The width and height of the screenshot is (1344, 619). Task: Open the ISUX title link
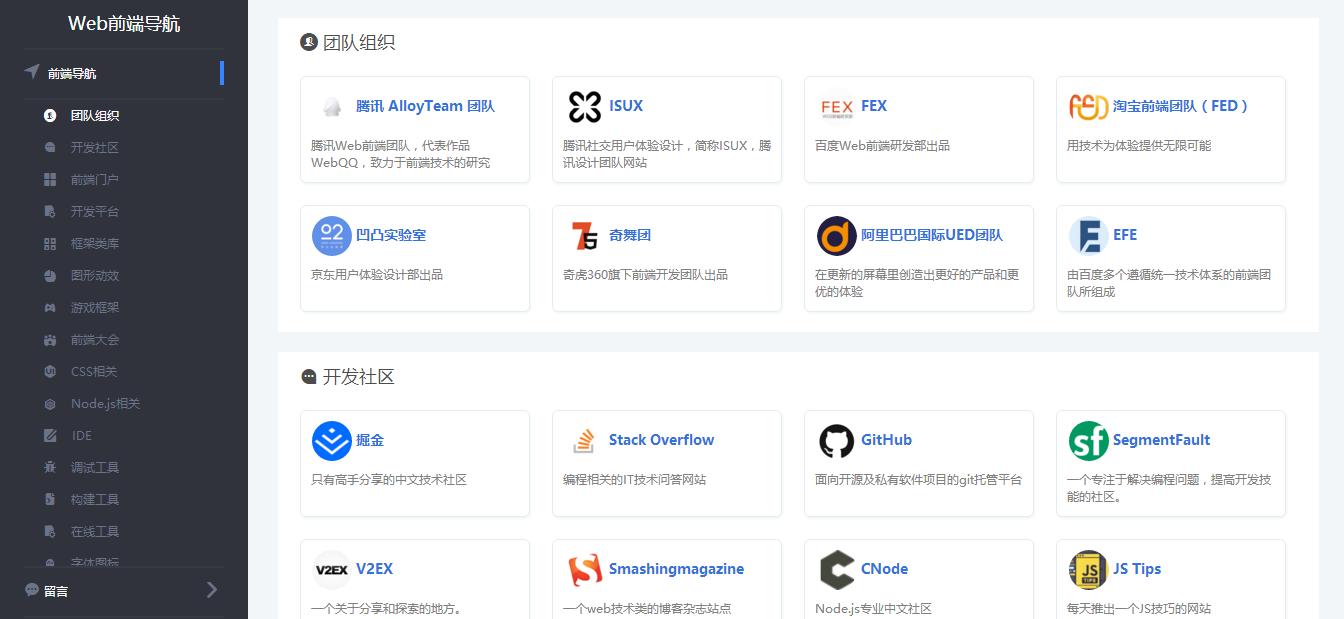tap(626, 106)
